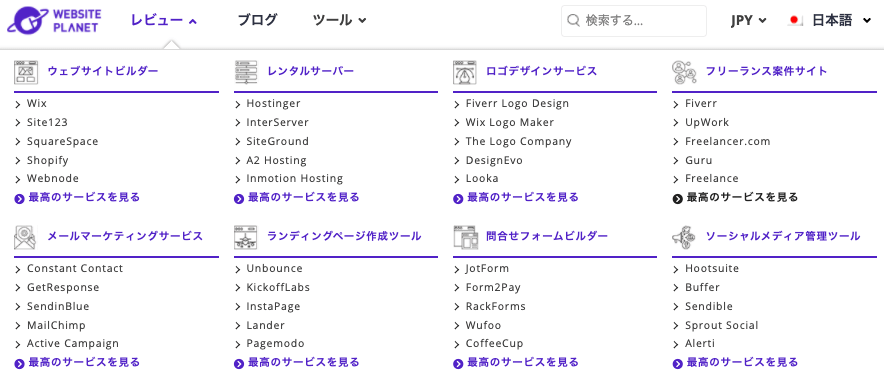Open the MailChimp review link
Image resolution: width=884 pixels, height=386 pixels.
56,325
